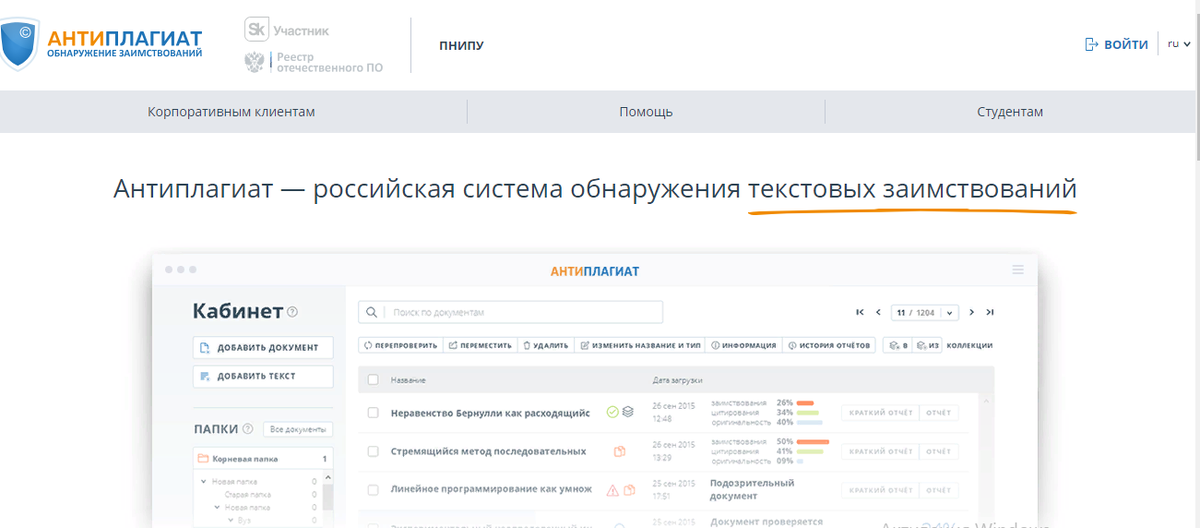Click orange copy icon on Стремящийся метод row

click(620, 451)
